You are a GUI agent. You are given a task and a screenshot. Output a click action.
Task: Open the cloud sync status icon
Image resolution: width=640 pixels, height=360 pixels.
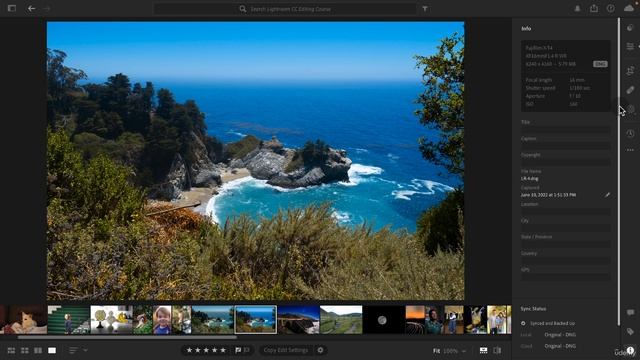[x=629, y=8]
